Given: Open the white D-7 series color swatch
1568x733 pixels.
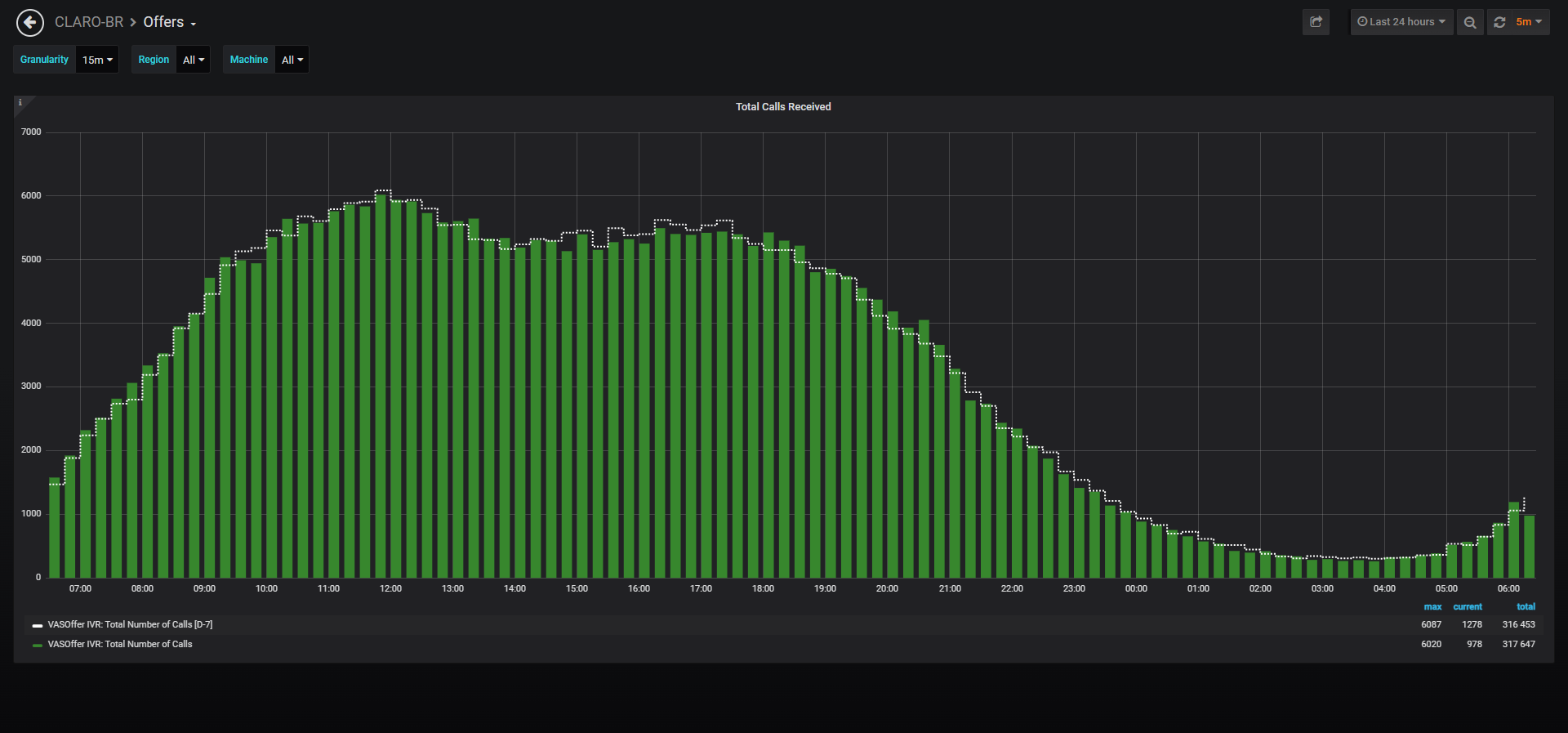Looking at the screenshot, I should [37, 625].
